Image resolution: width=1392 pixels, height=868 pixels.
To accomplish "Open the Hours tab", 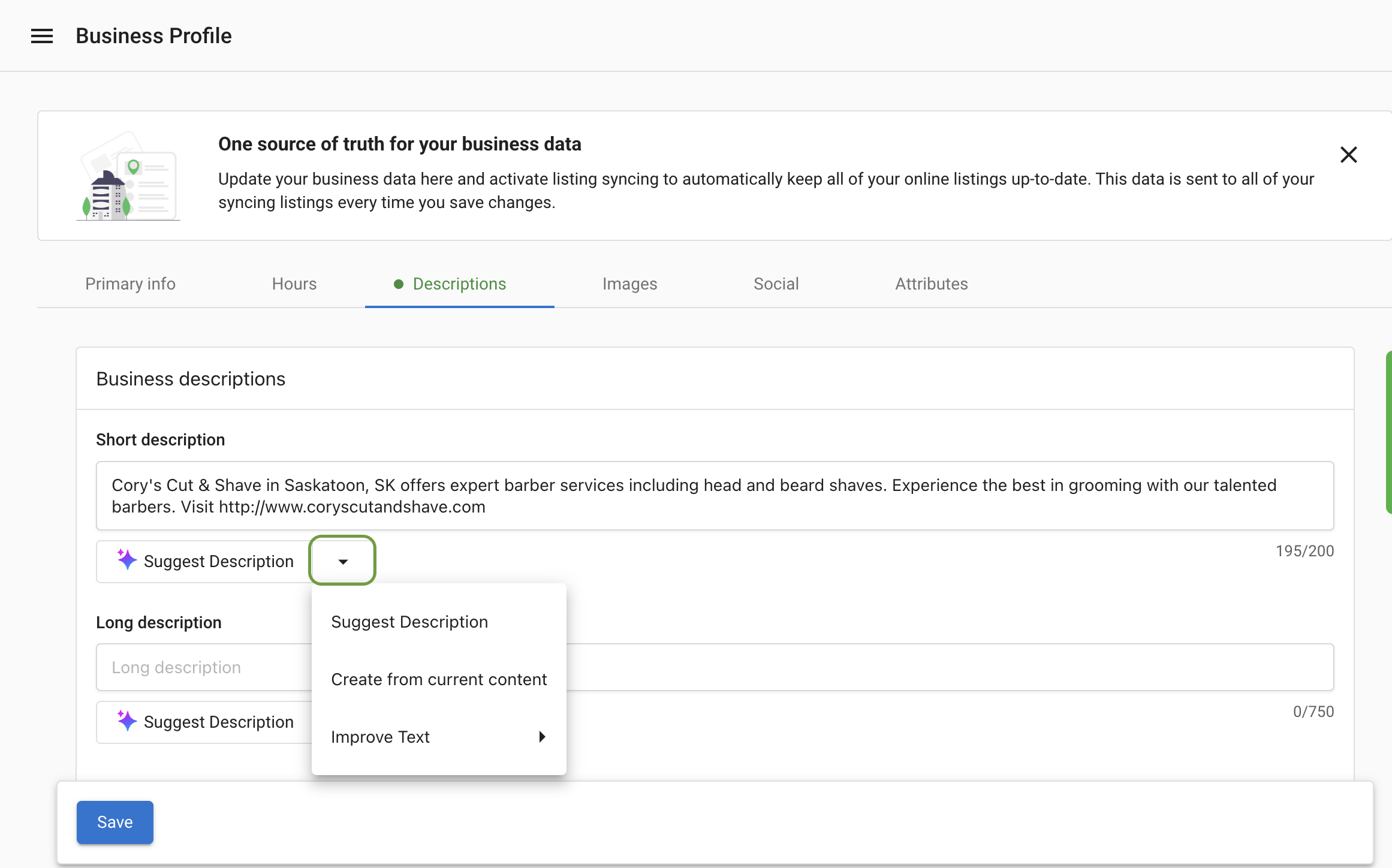I will pyautogui.click(x=294, y=284).
